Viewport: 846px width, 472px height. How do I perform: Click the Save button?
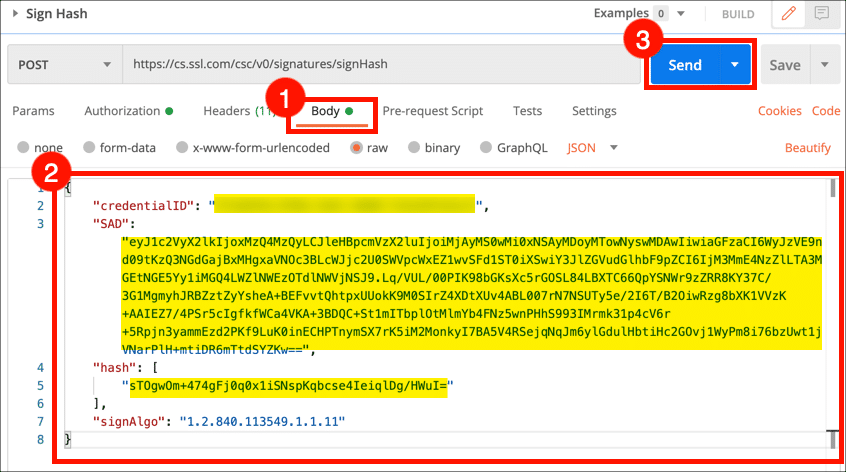(x=784, y=65)
